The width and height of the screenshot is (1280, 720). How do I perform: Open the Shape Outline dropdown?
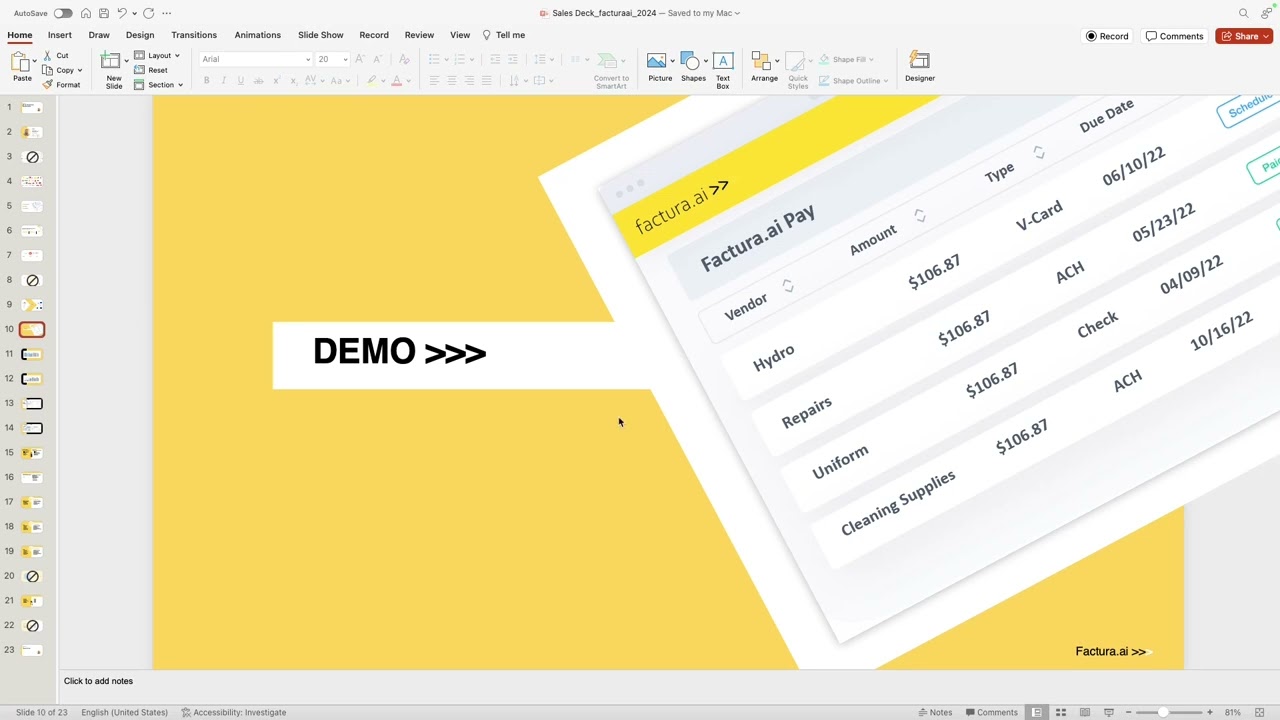[x=853, y=81]
